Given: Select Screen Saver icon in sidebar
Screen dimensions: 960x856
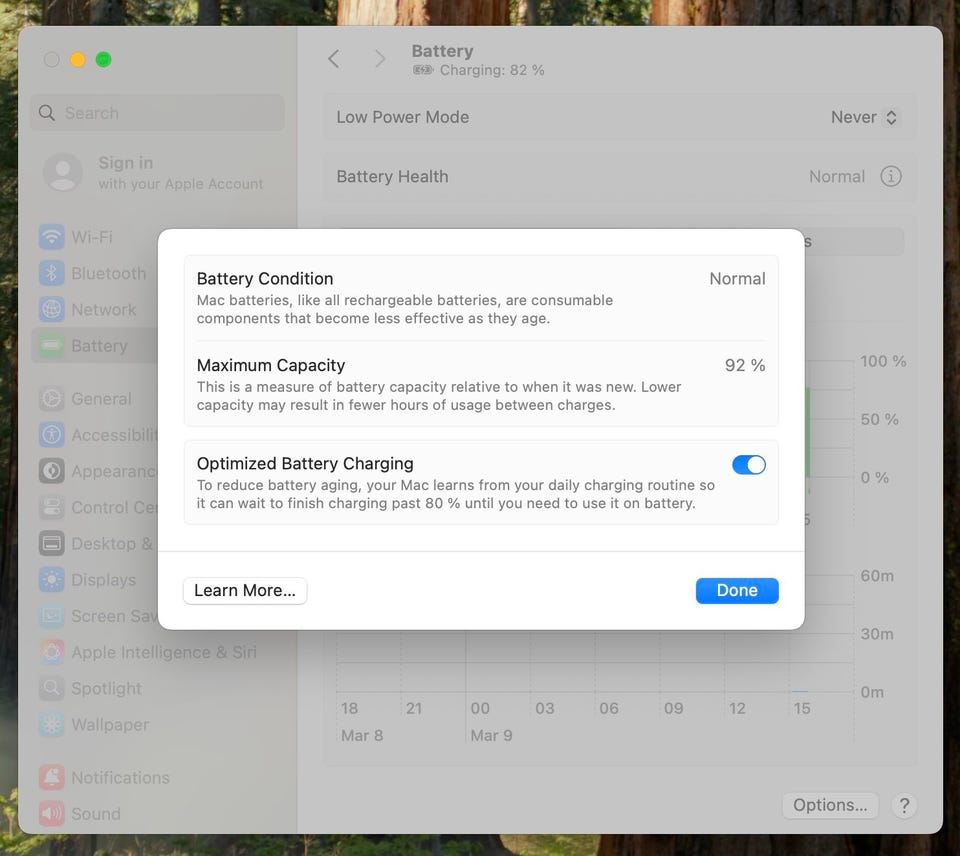Looking at the screenshot, I should point(51,615).
